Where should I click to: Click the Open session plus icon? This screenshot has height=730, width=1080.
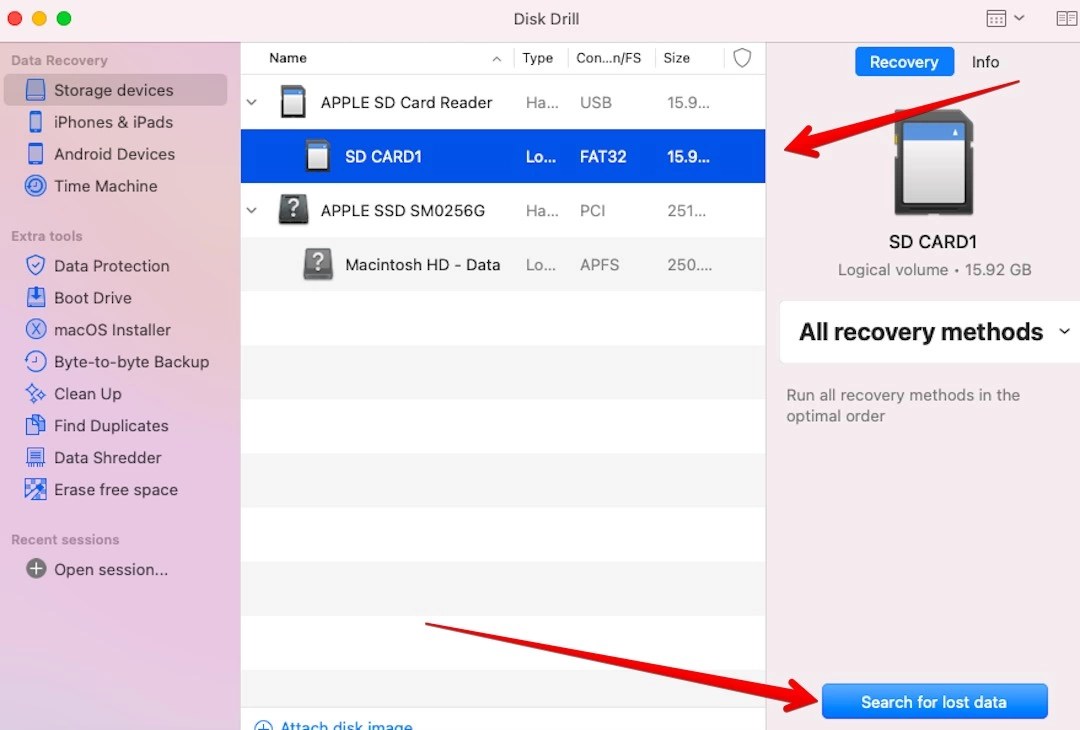pos(36,569)
